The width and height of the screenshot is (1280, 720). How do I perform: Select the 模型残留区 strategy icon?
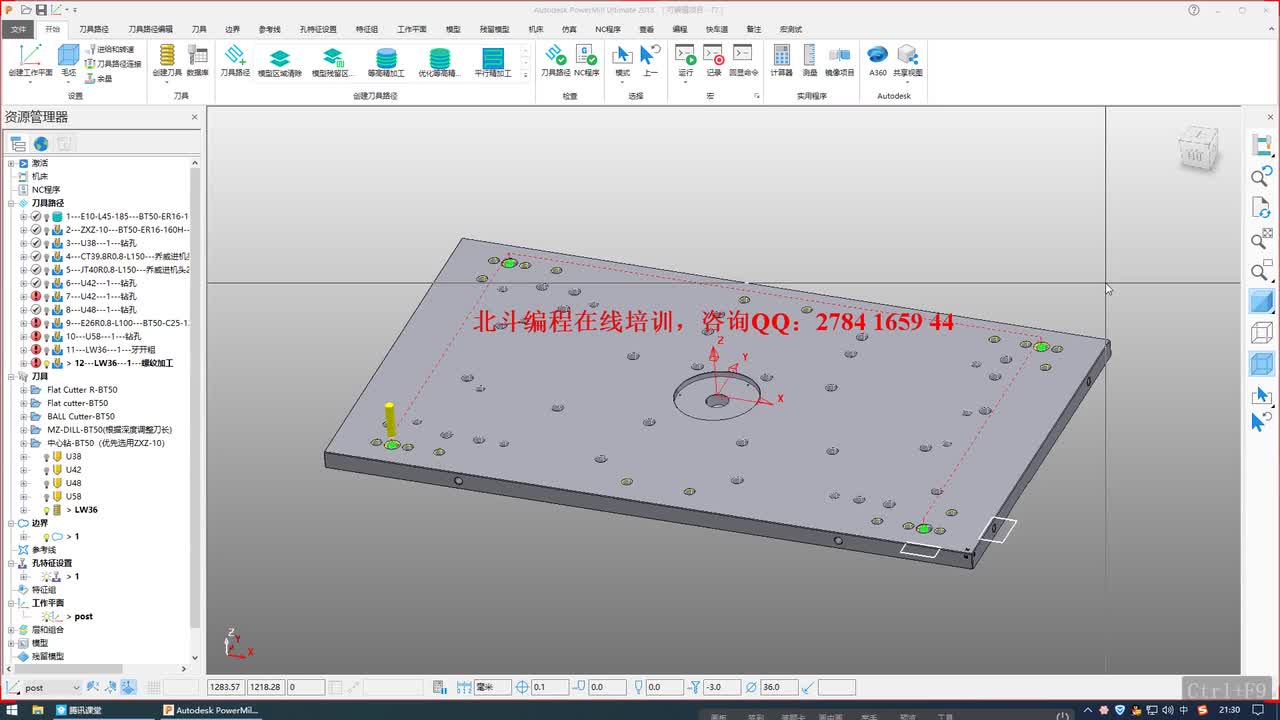point(333,62)
